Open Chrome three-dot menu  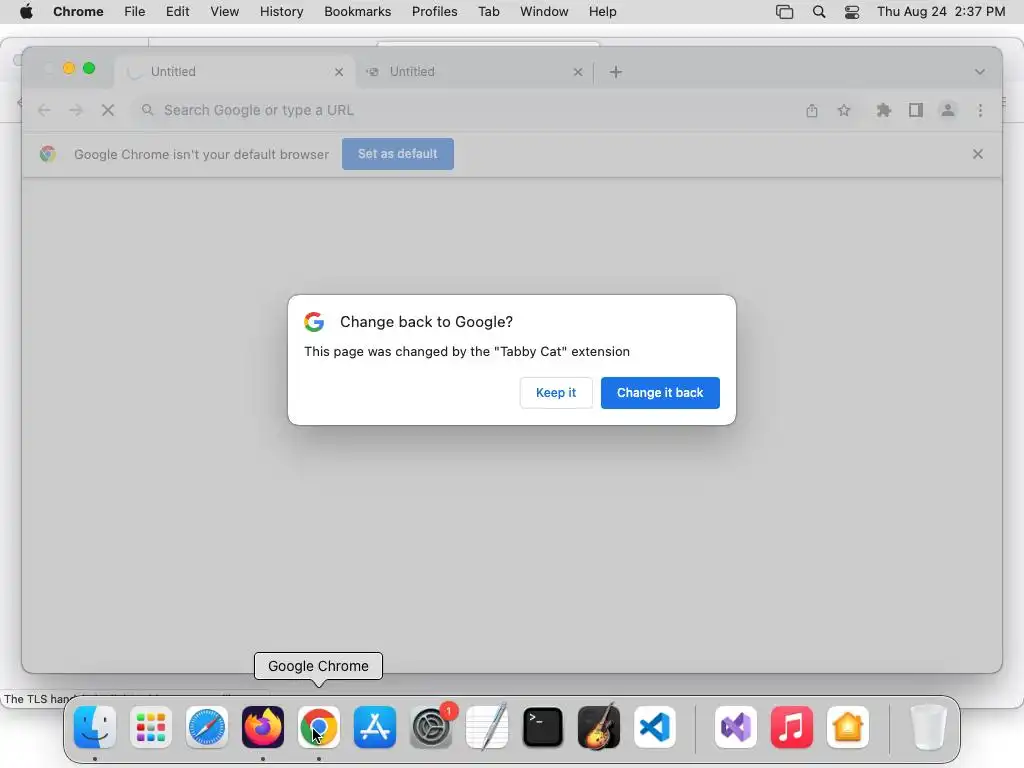click(x=980, y=110)
